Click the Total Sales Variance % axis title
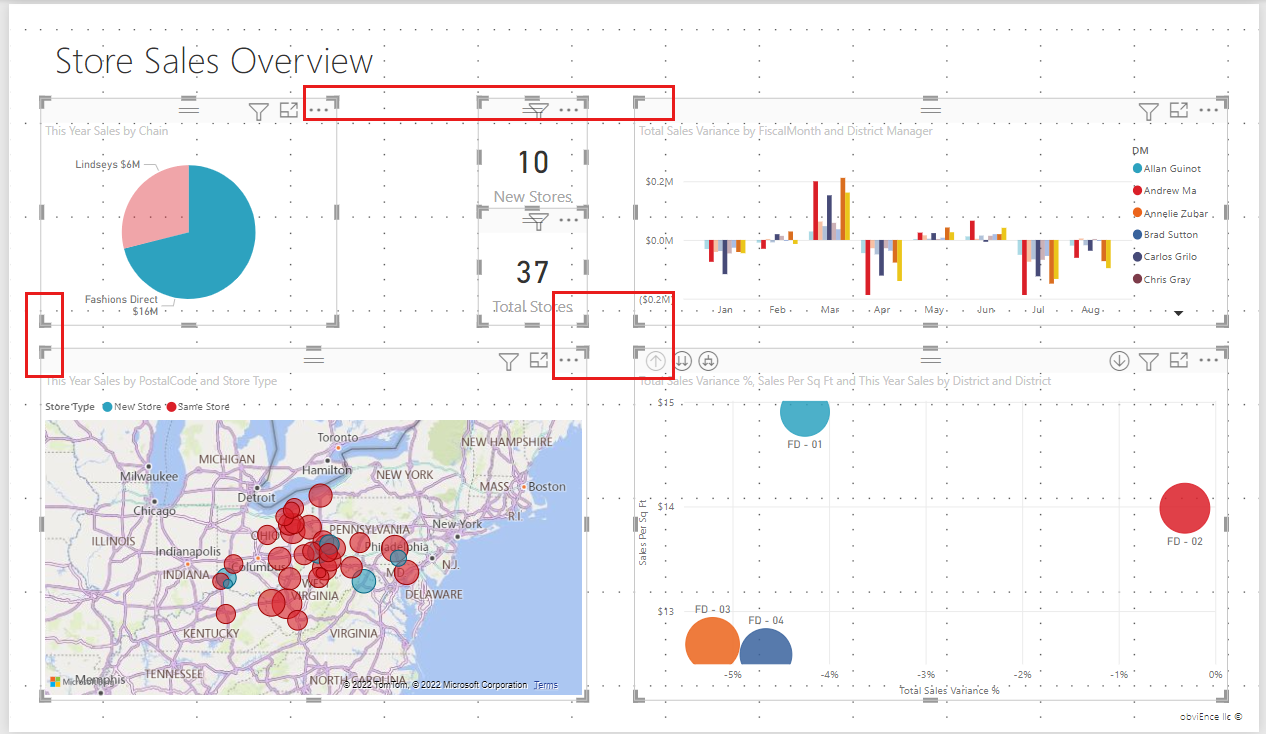 tap(949, 691)
